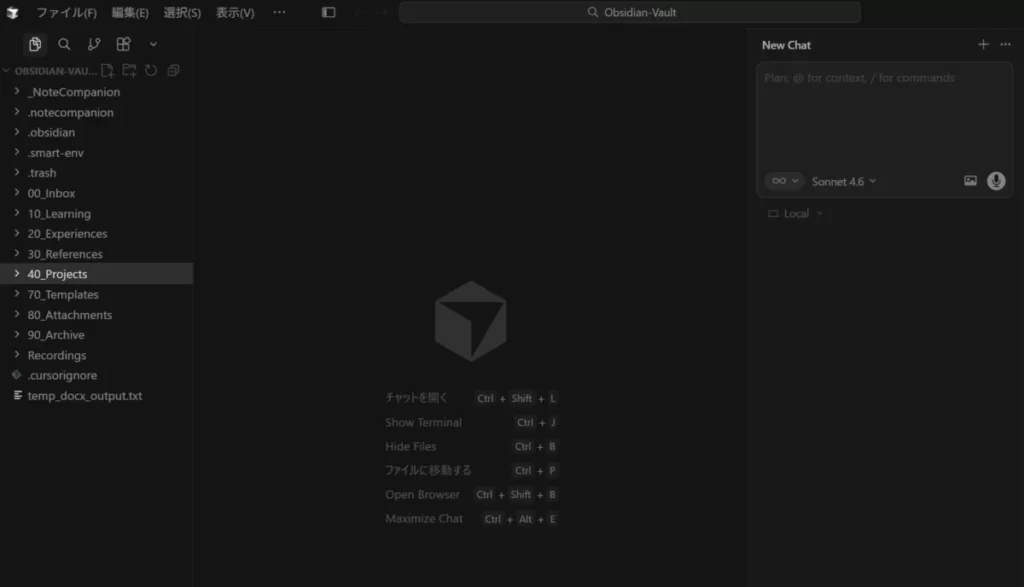
Task: Expand the 40_Projects folder
Action: 57,274
